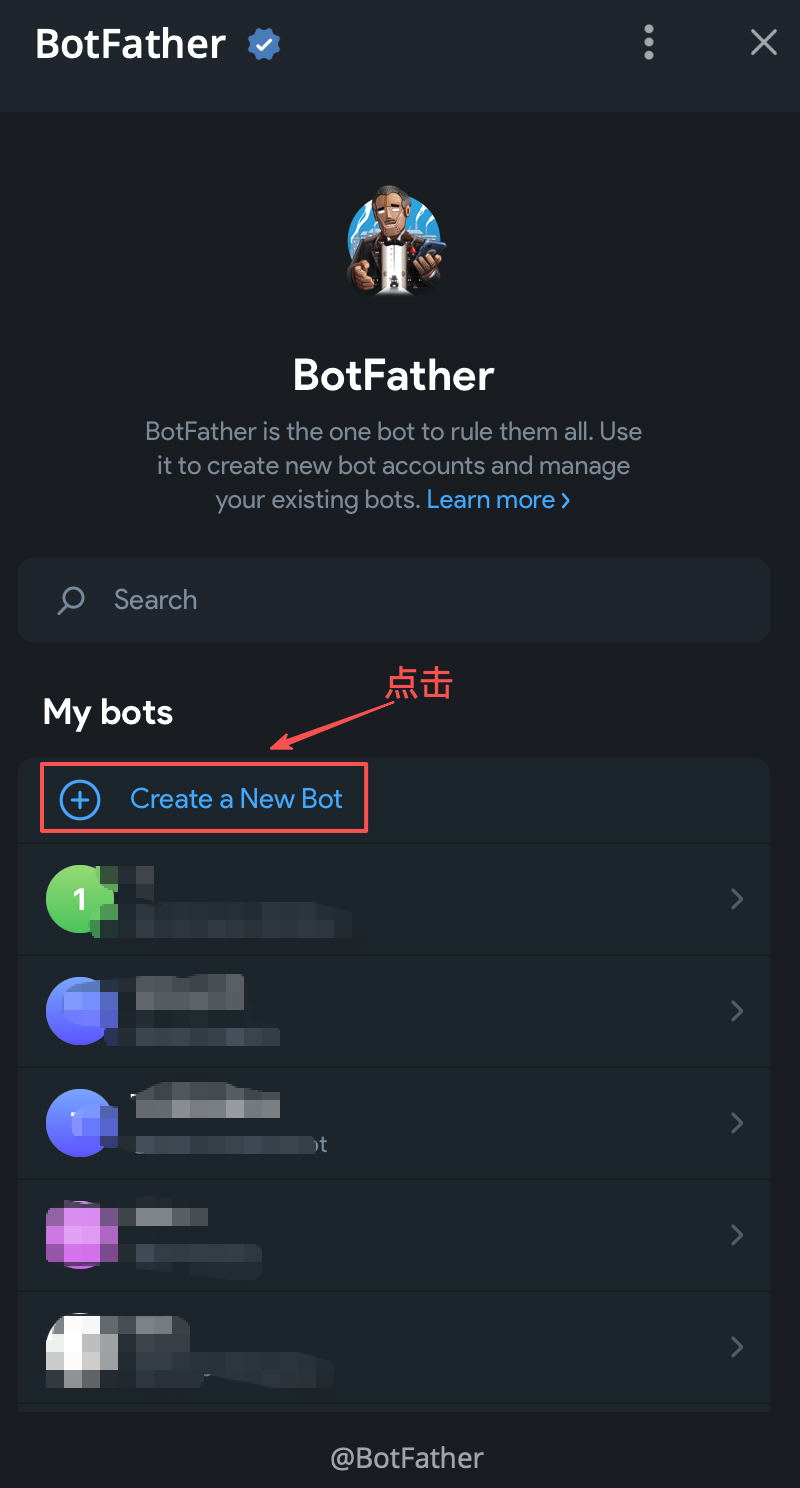Image resolution: width=800 pixels, height=1488 pixels.
Task: Click the magnifier search icon
Action: click(x=71, y=600)
